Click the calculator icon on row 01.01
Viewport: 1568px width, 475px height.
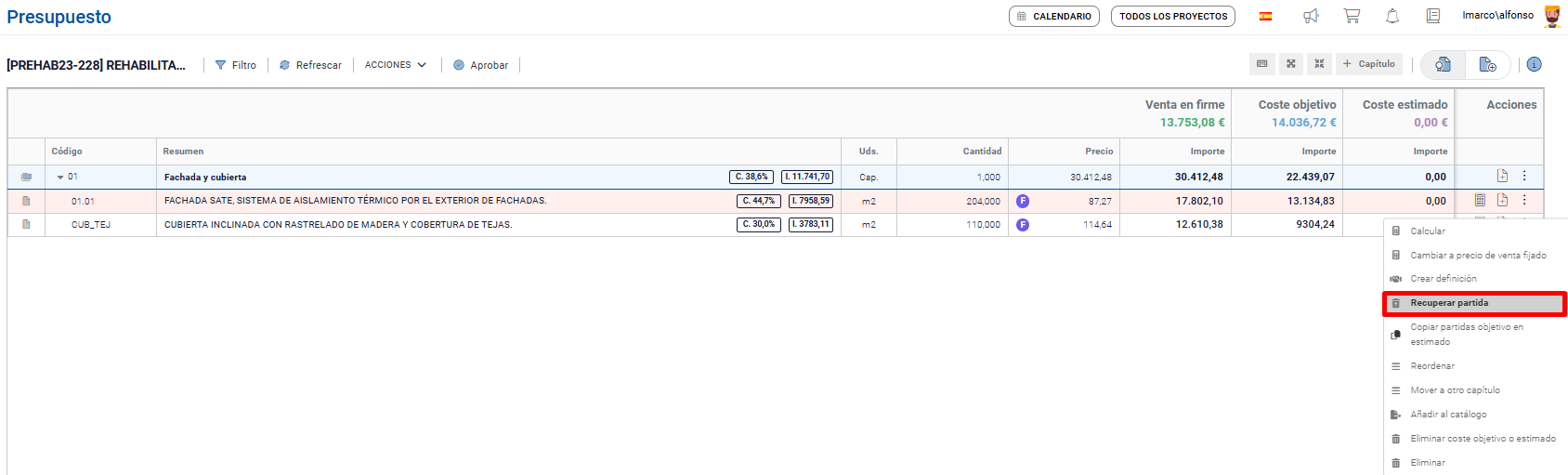[1480, 200]
